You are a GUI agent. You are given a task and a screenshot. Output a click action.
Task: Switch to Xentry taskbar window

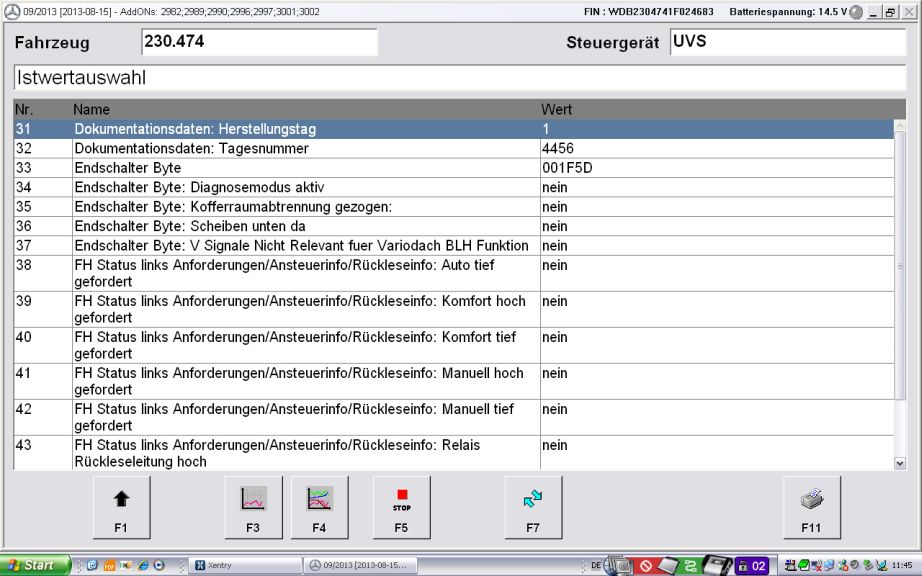click(244, 565)
